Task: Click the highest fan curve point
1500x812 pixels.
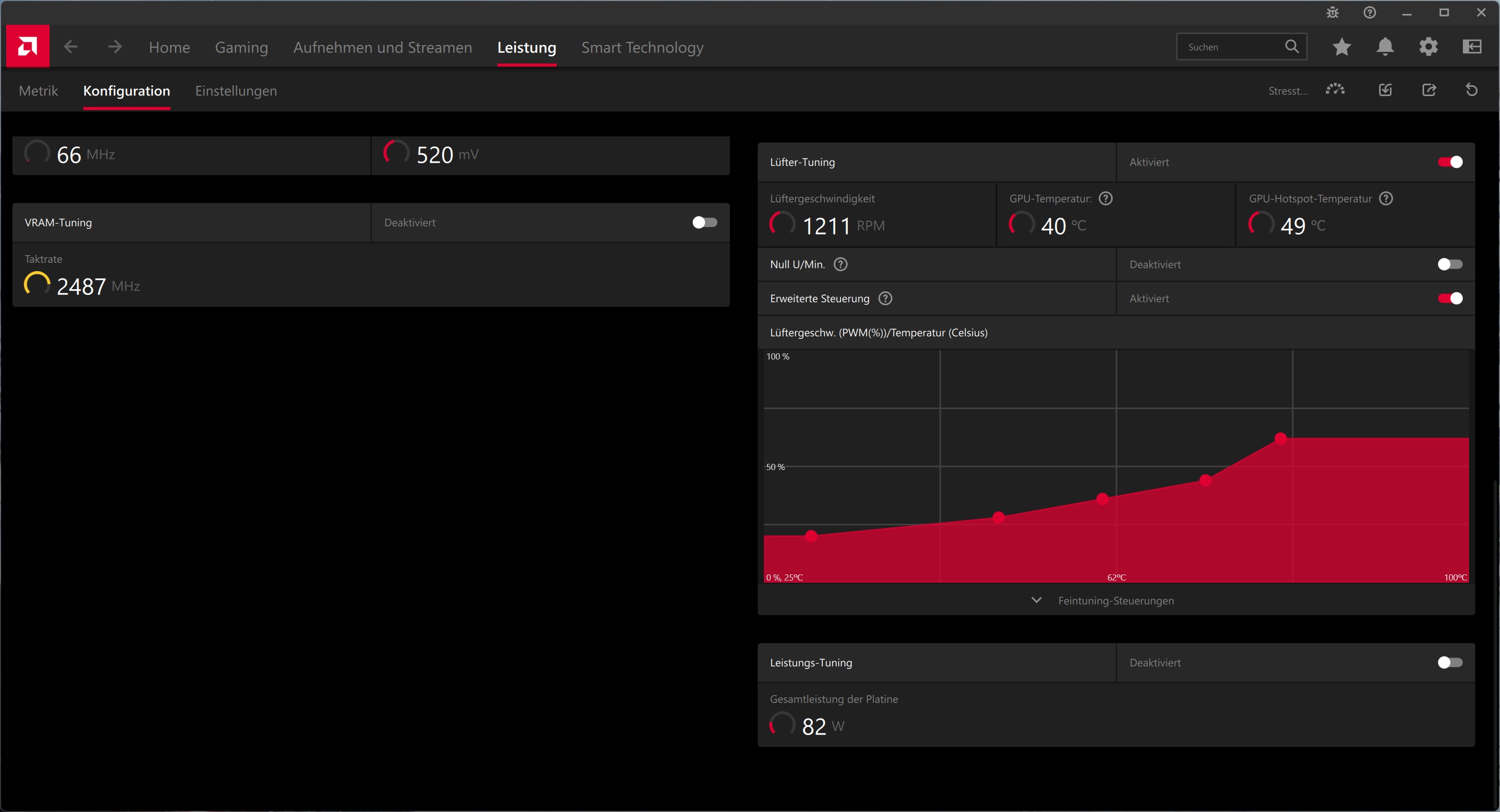Action: (x=1280, y=438)
